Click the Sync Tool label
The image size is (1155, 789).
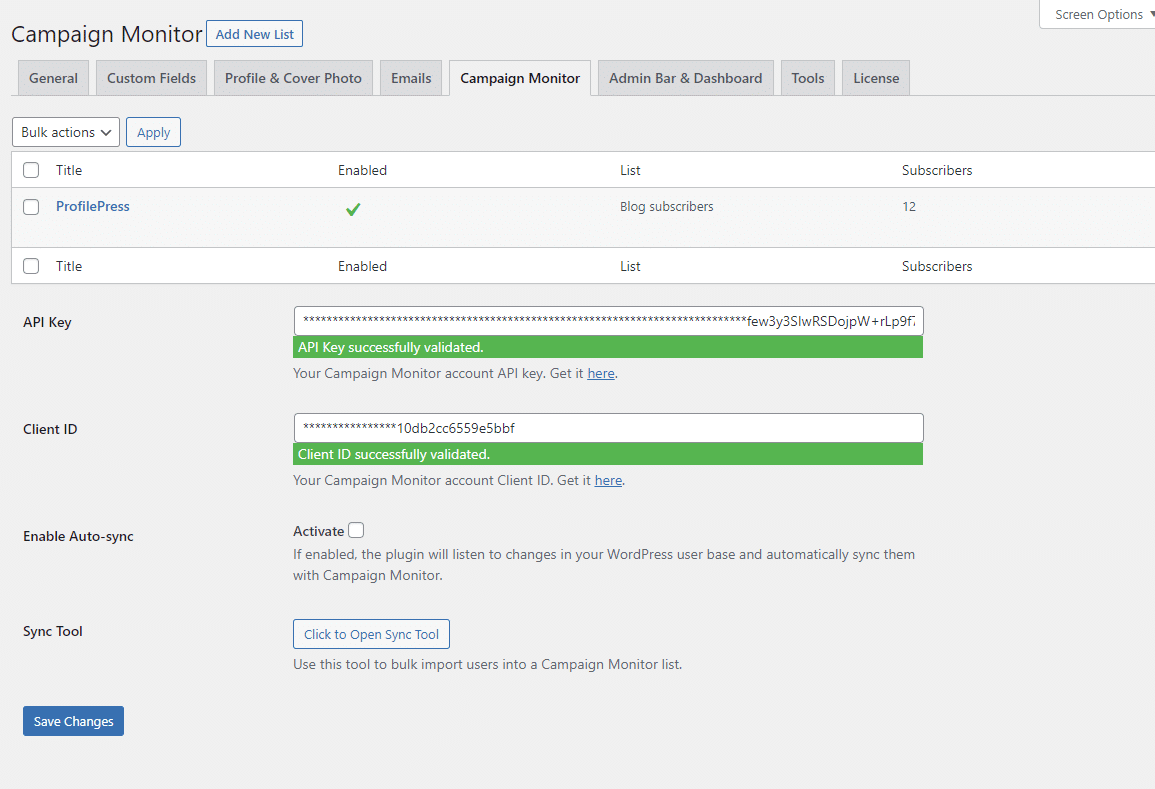click(x=52, y=631)
